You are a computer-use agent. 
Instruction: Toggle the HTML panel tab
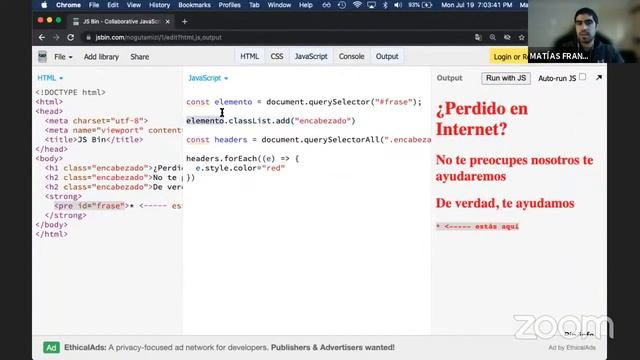tap(249, 56)
